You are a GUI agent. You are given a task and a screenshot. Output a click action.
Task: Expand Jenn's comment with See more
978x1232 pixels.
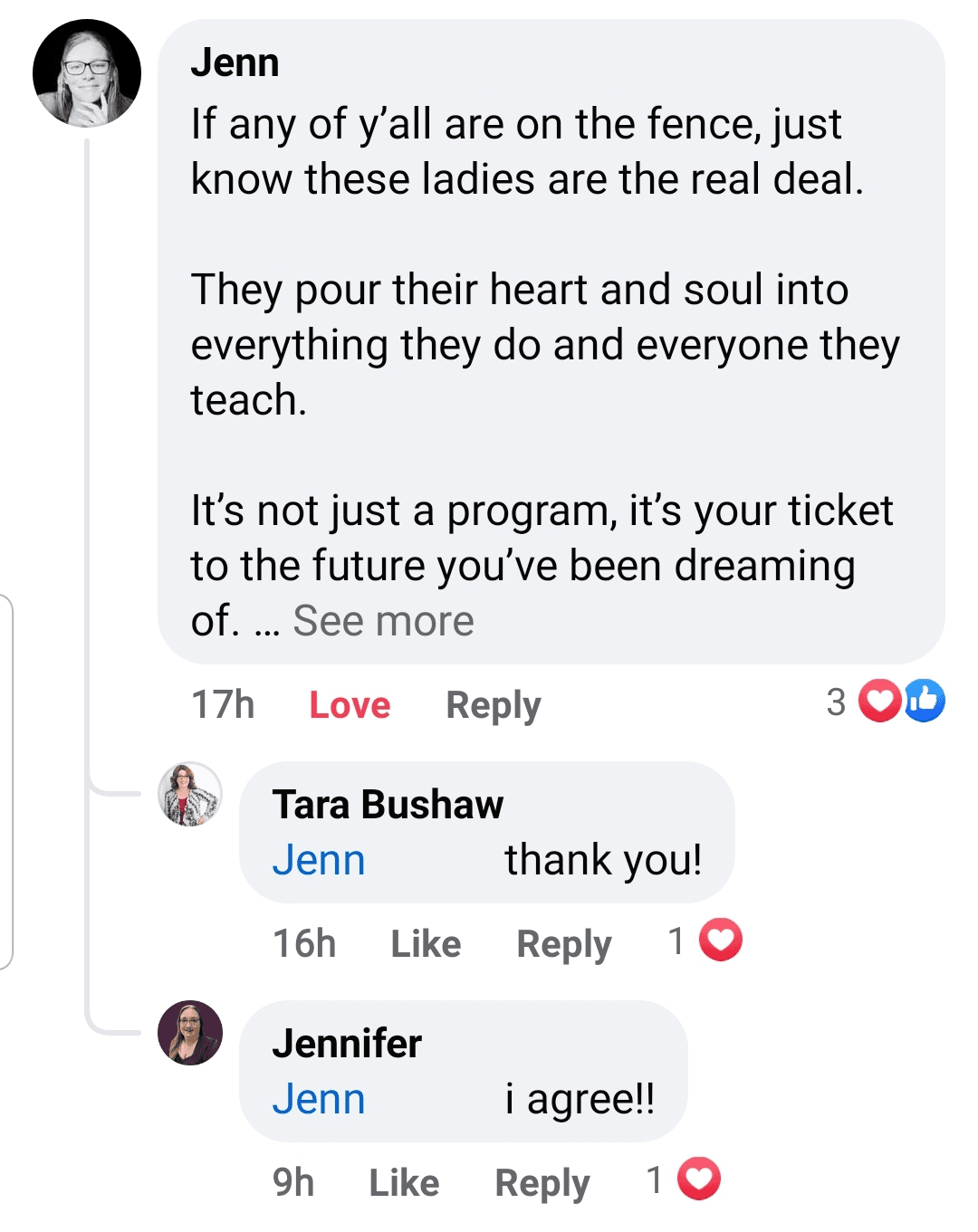tap(383, 621)
